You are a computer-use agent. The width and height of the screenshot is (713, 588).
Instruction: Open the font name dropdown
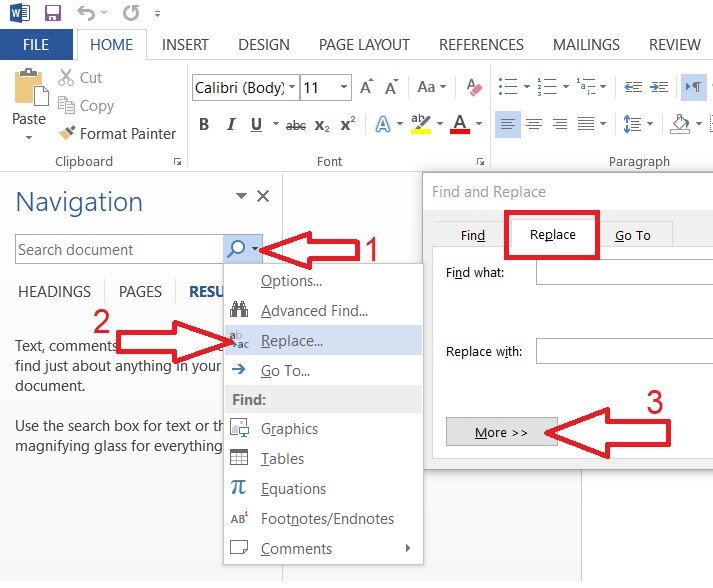(x=292, y=88)
